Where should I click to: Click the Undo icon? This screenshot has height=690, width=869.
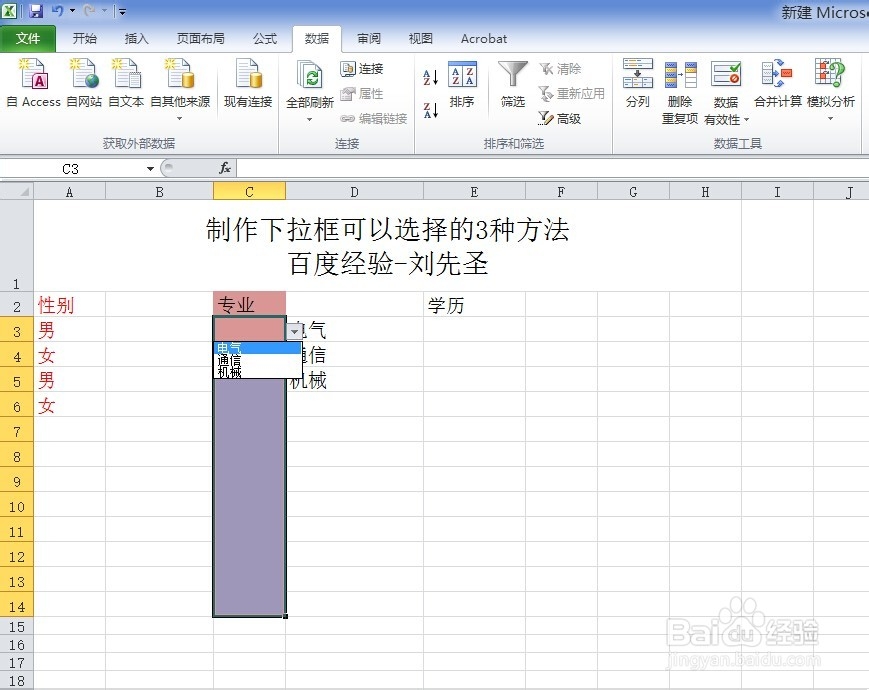click(57, 9)
